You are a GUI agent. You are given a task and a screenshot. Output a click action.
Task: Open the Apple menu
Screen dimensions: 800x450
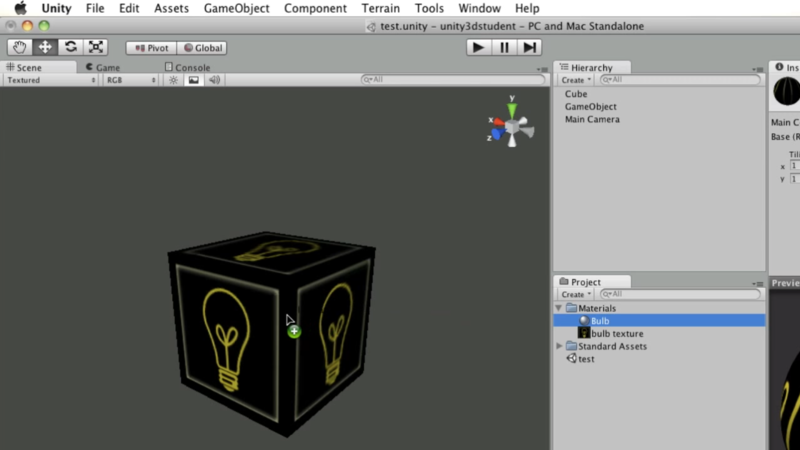[x=20, y=8]
